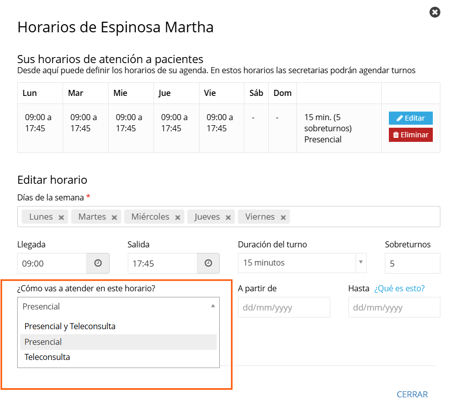Remove the Viernes tag with its x
The height and width of the screenshot is (415, 452).
[283, 217]
